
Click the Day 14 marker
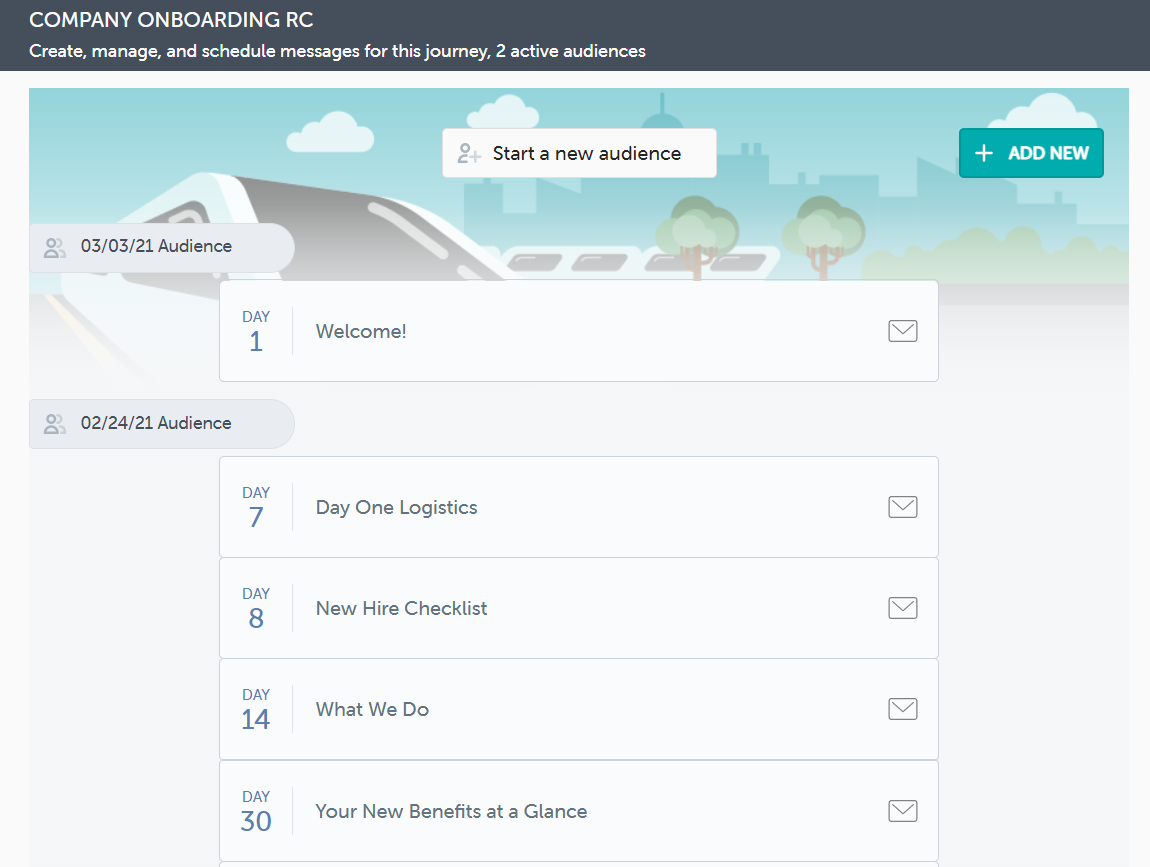click(256, 709)
